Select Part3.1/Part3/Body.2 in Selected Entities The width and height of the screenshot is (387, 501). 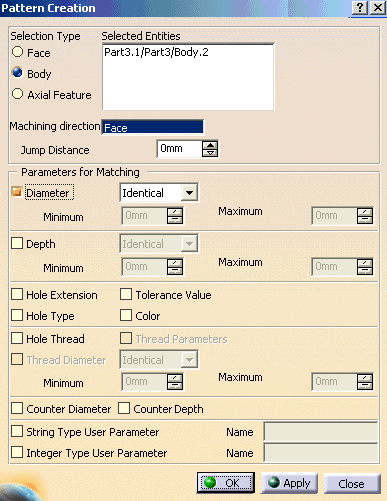[156, 52]
